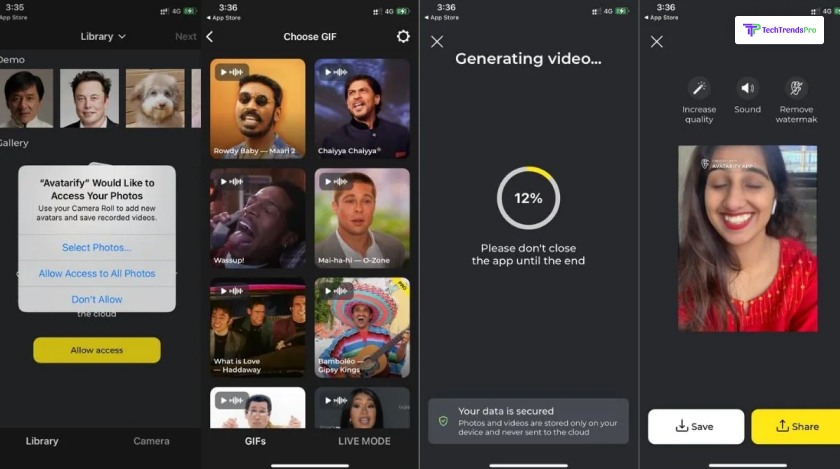The image size is (840, 469).
Task: Select the Jackie Chan demo photo
Action: pos(26,98)
